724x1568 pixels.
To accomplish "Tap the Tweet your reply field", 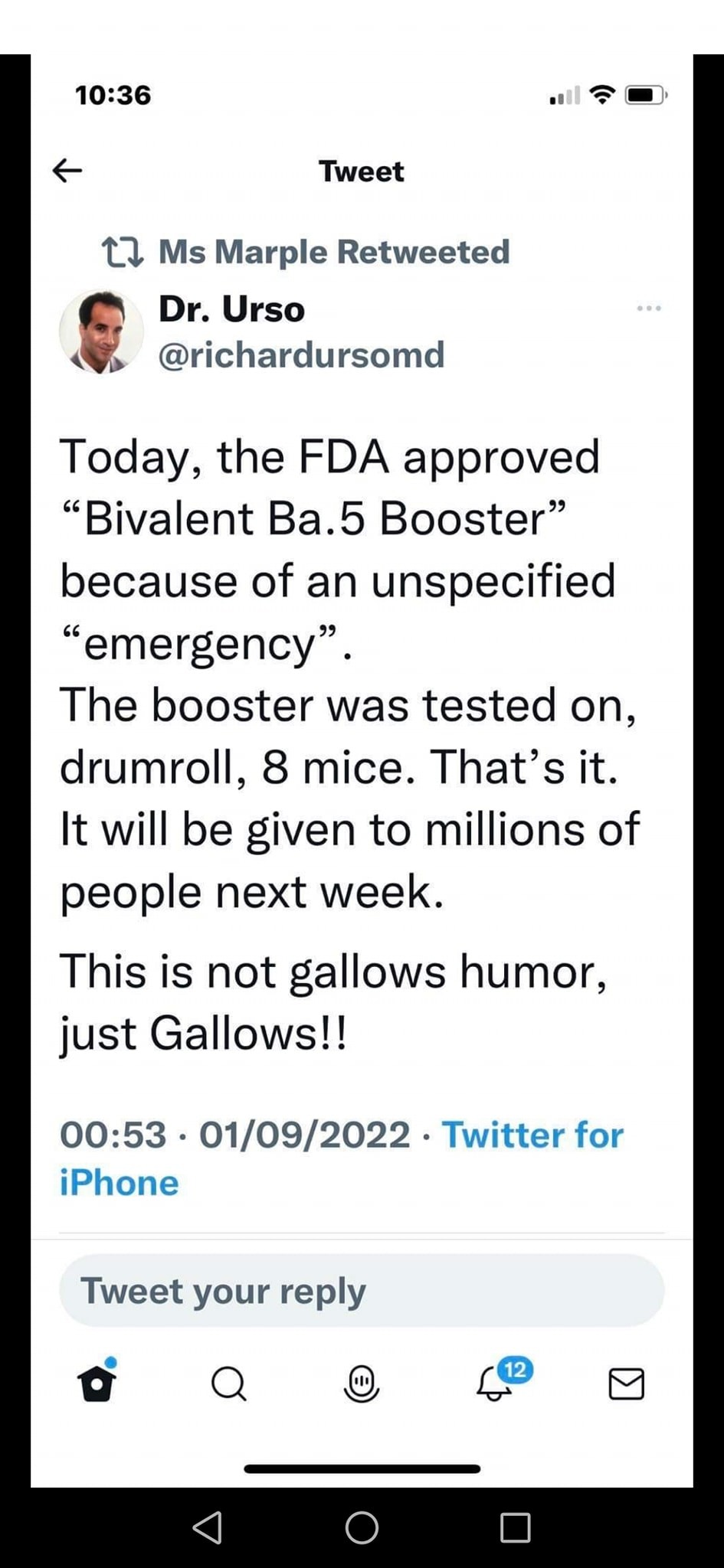I will click(x=362, y=1291).
